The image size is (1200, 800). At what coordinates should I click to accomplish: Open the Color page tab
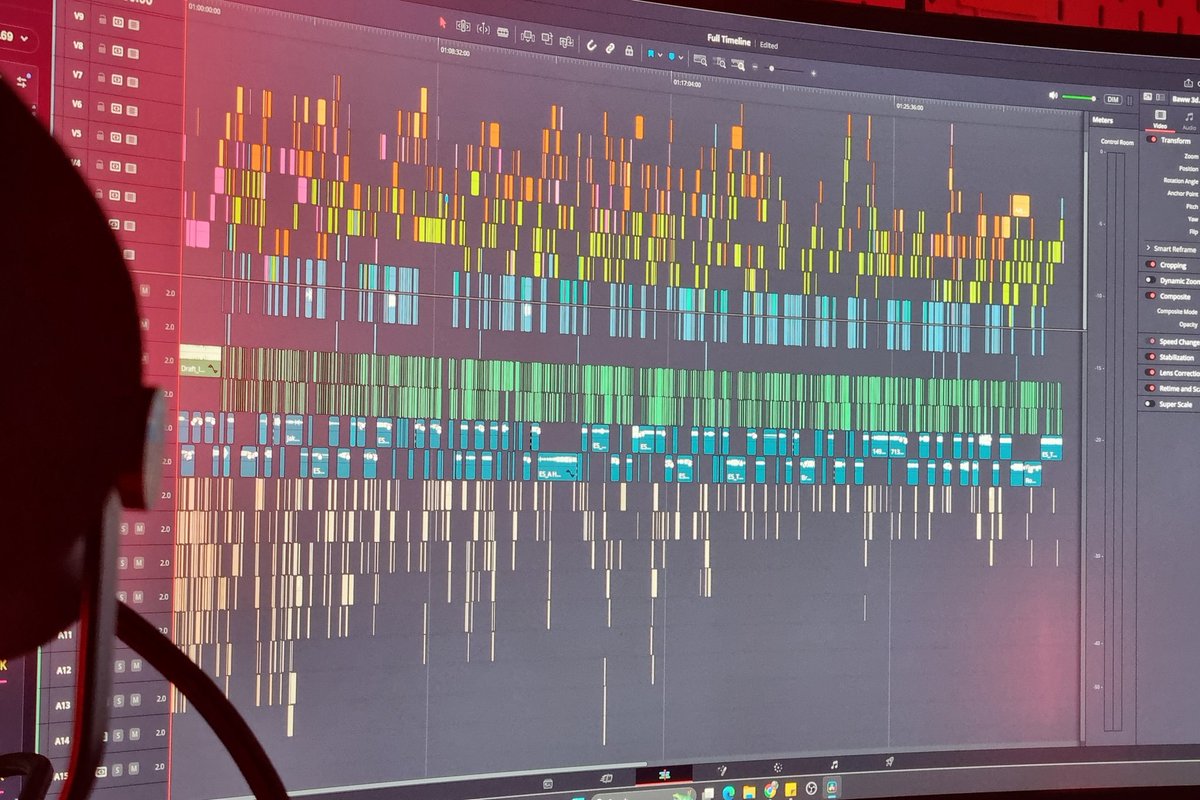[x=778, y=767]
